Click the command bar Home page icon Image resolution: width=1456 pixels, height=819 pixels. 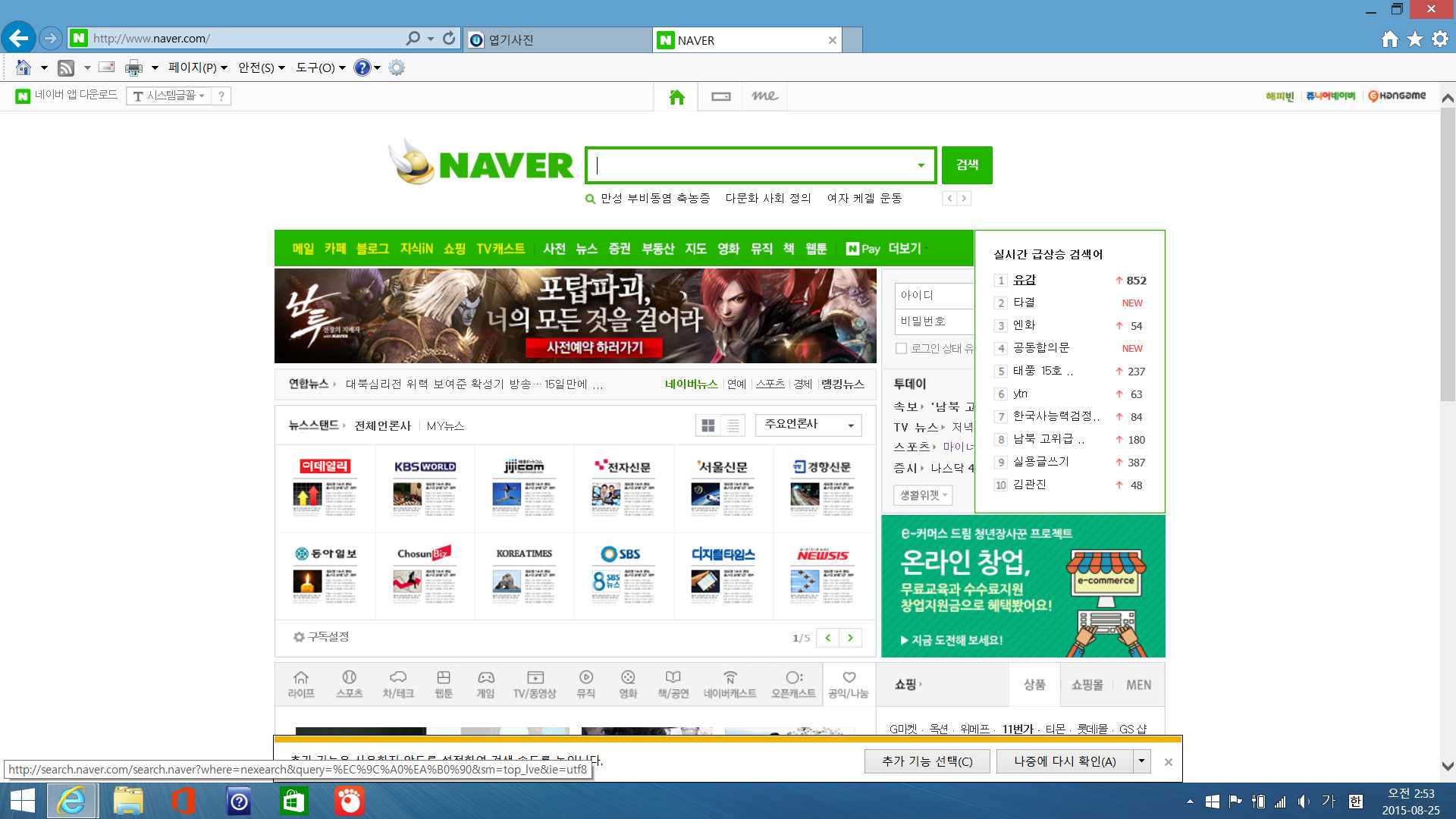coord(24,67)
